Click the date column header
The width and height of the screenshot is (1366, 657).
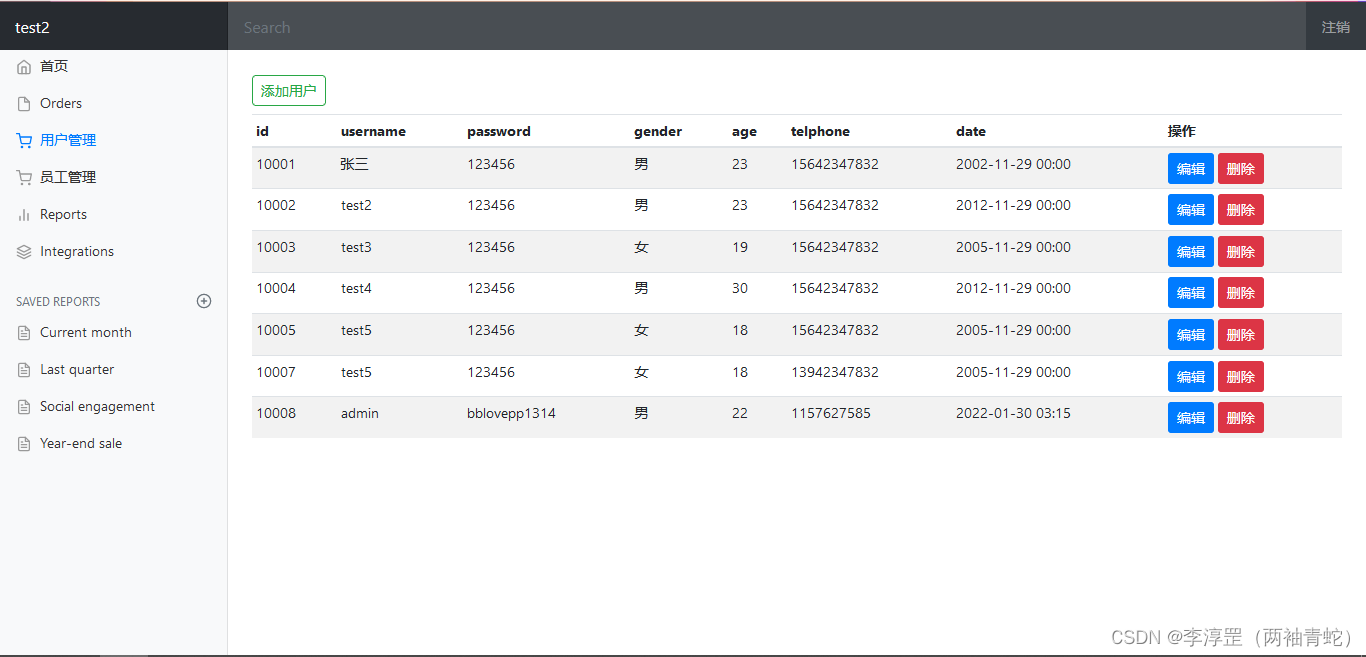point(971,131)
